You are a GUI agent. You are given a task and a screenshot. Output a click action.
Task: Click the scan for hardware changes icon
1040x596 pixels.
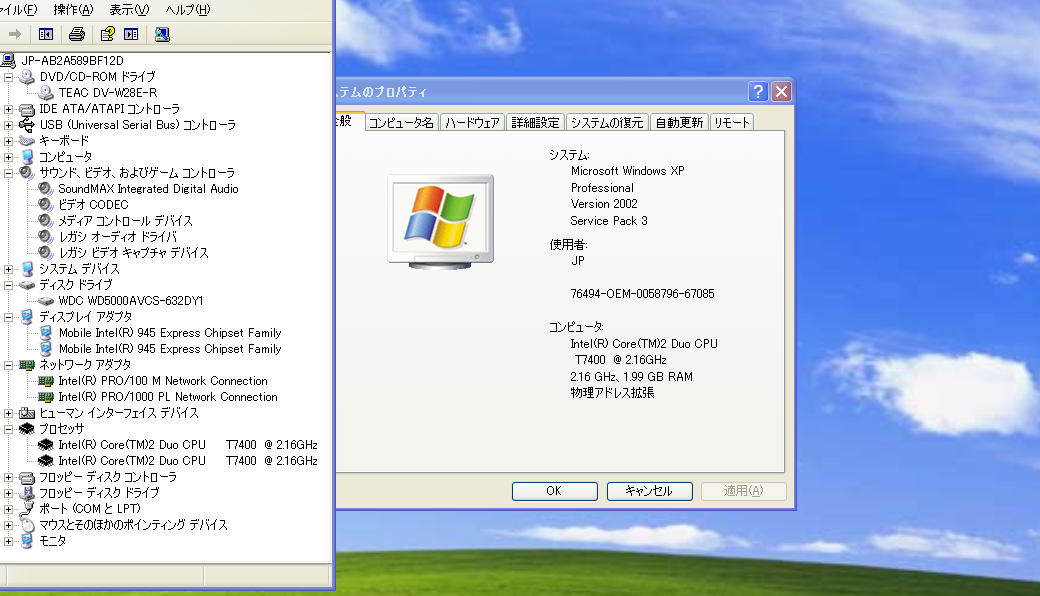point(162,34)
